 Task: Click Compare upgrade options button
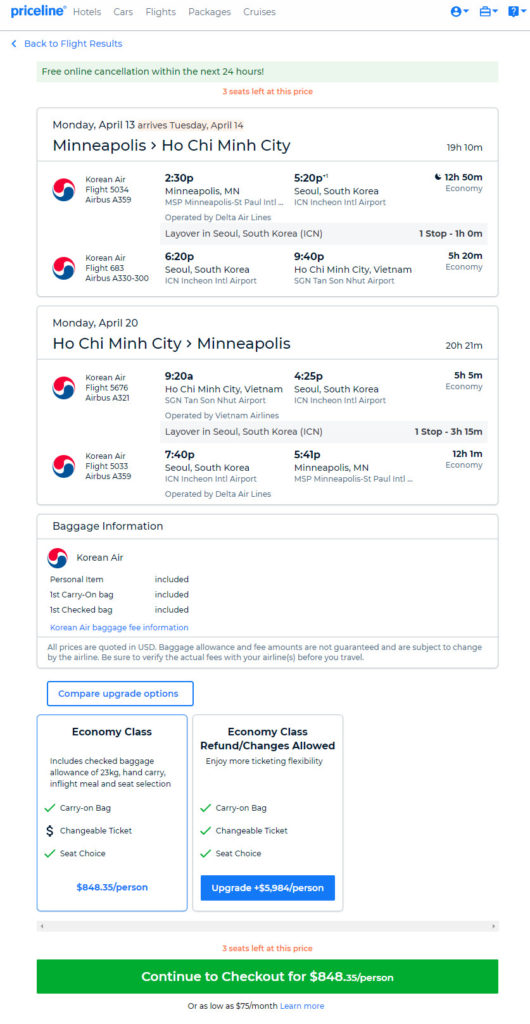click(x=120, y=694)
